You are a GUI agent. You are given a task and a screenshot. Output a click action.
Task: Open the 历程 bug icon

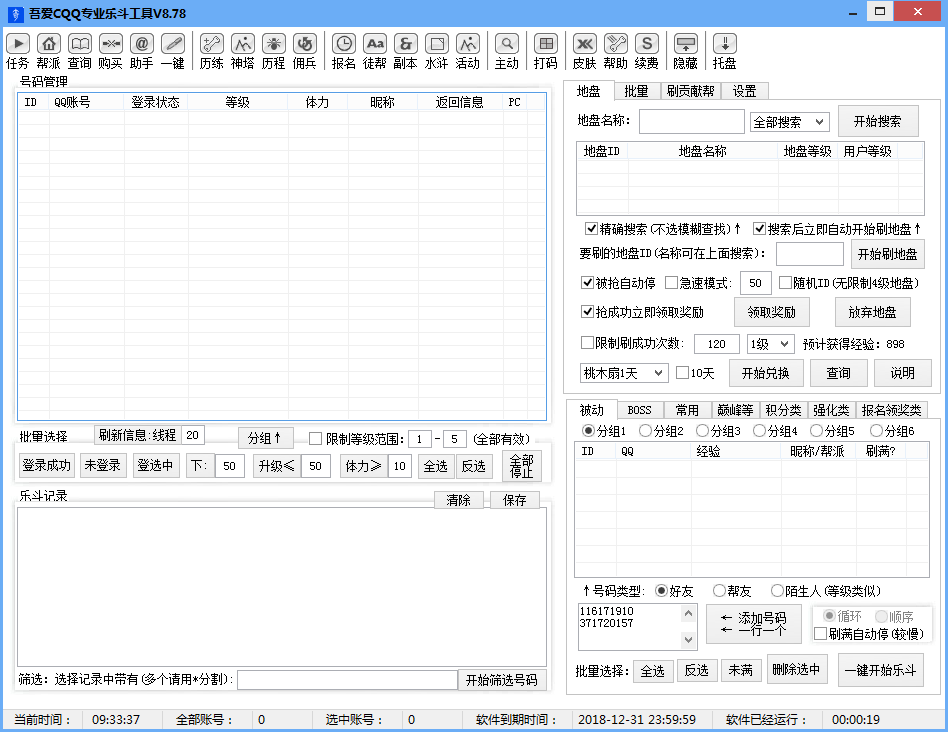click(x=273, y=51)
